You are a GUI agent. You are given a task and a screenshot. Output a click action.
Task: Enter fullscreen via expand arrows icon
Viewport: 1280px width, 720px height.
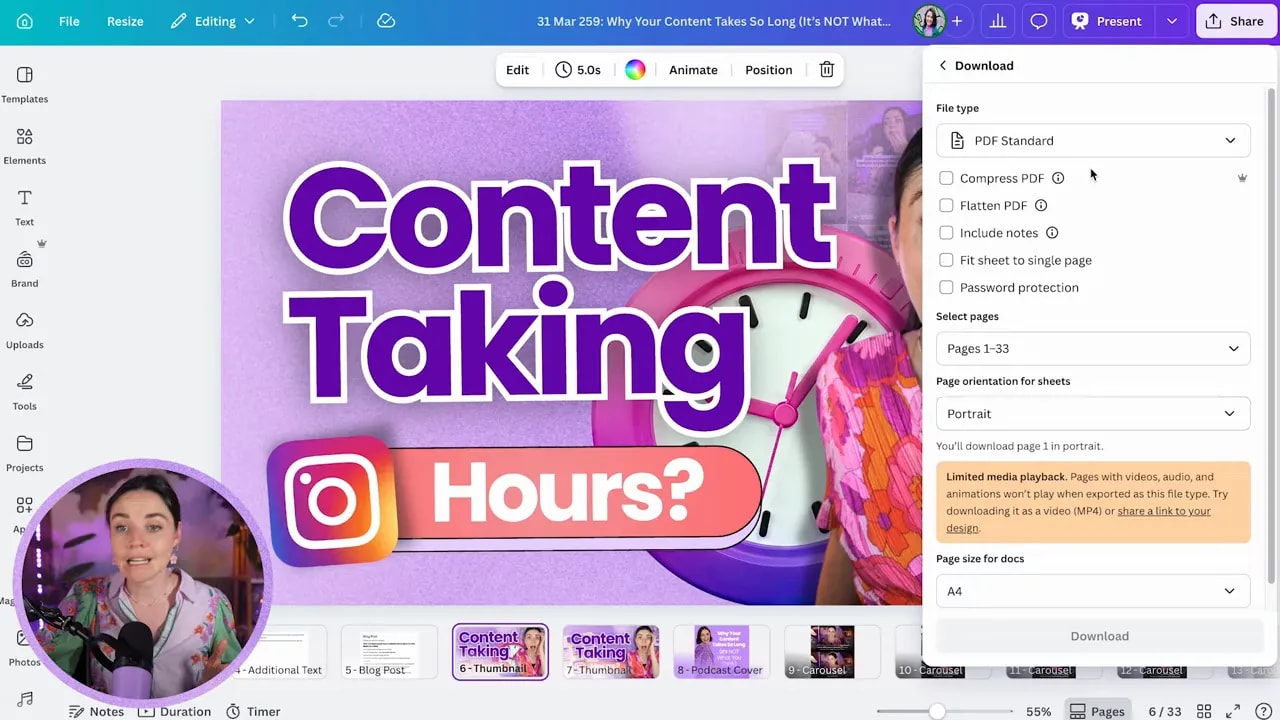tap(1233, 711)
